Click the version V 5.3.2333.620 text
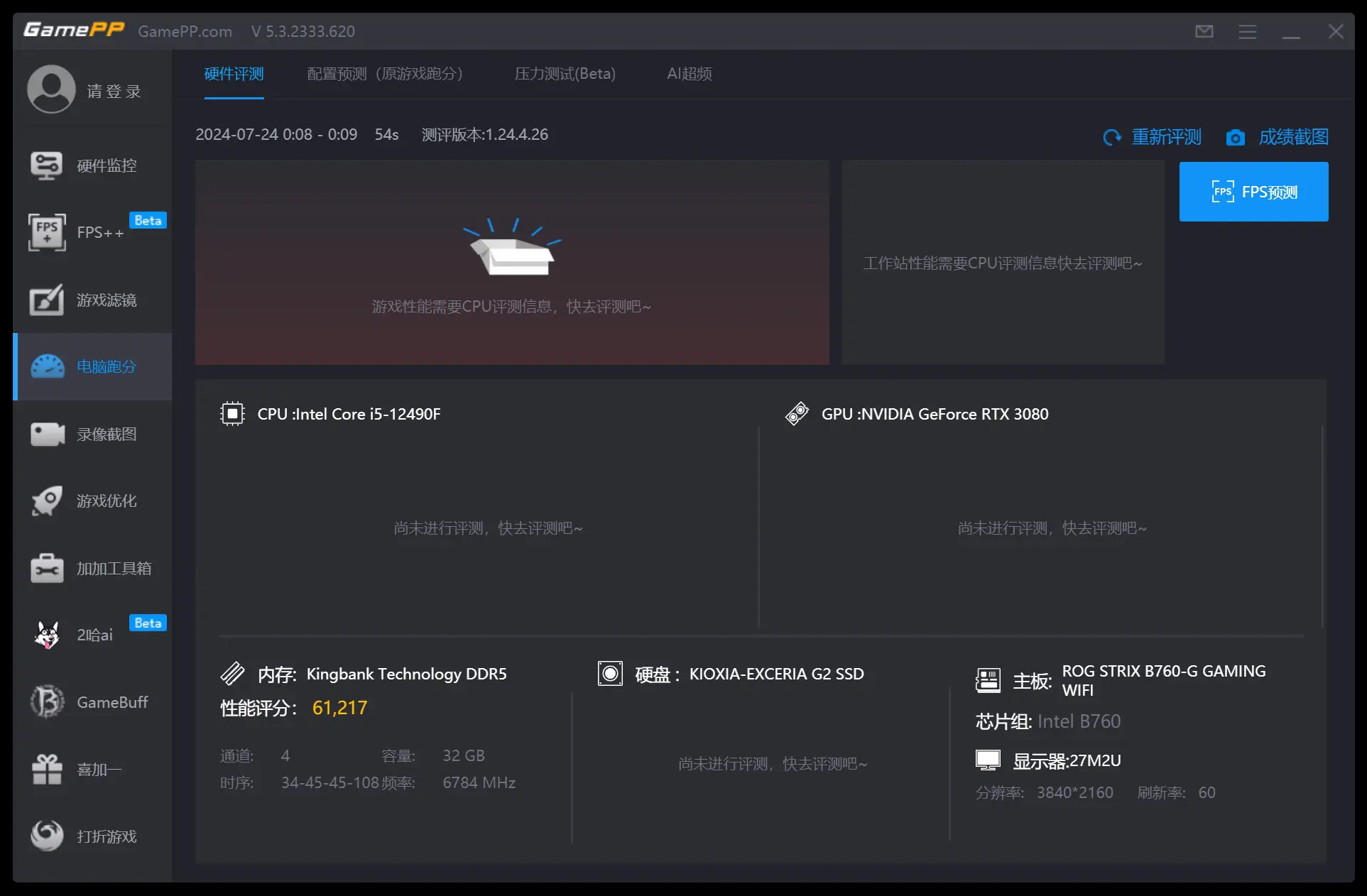The width and height of the screenshot is (1367, 896). [303, 31]
